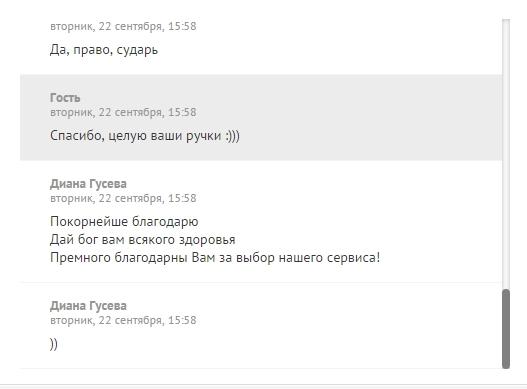
Task: Click the second 'Диана Гусева' sender name
Action: 88,306
